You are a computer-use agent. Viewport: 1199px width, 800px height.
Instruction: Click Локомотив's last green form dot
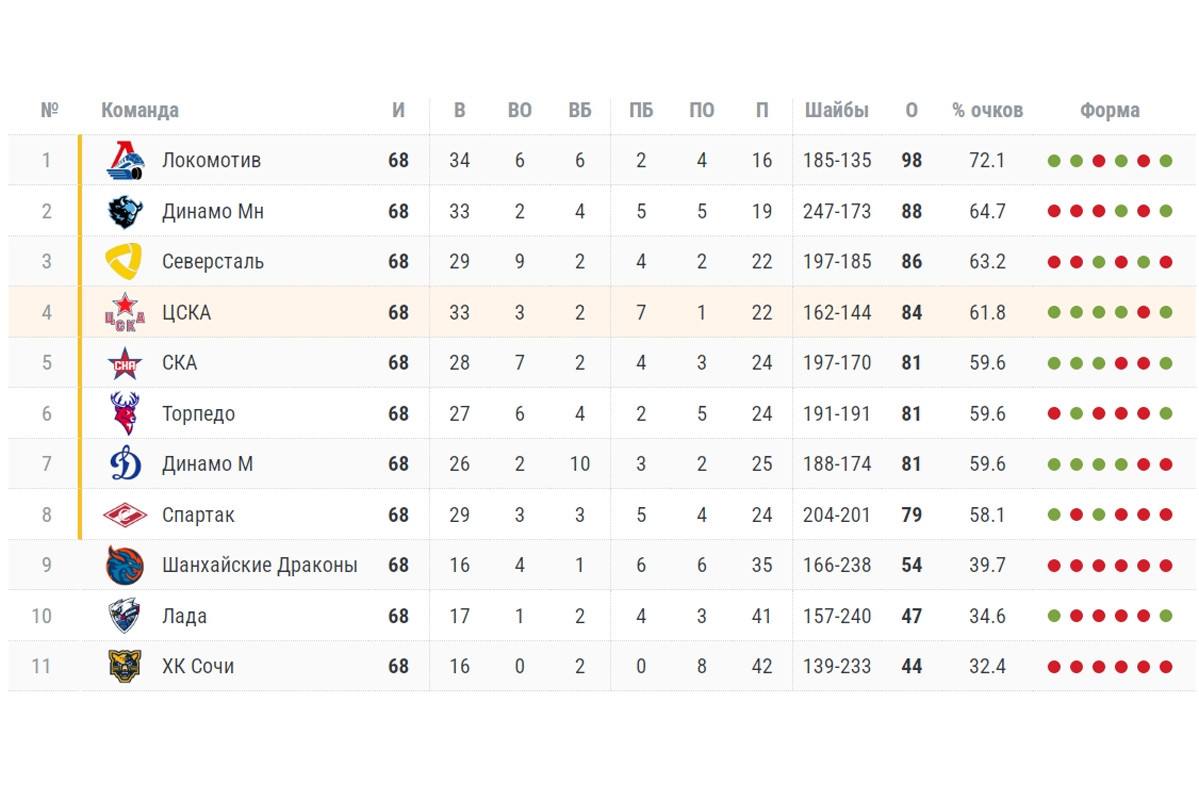click(1165, 161)
